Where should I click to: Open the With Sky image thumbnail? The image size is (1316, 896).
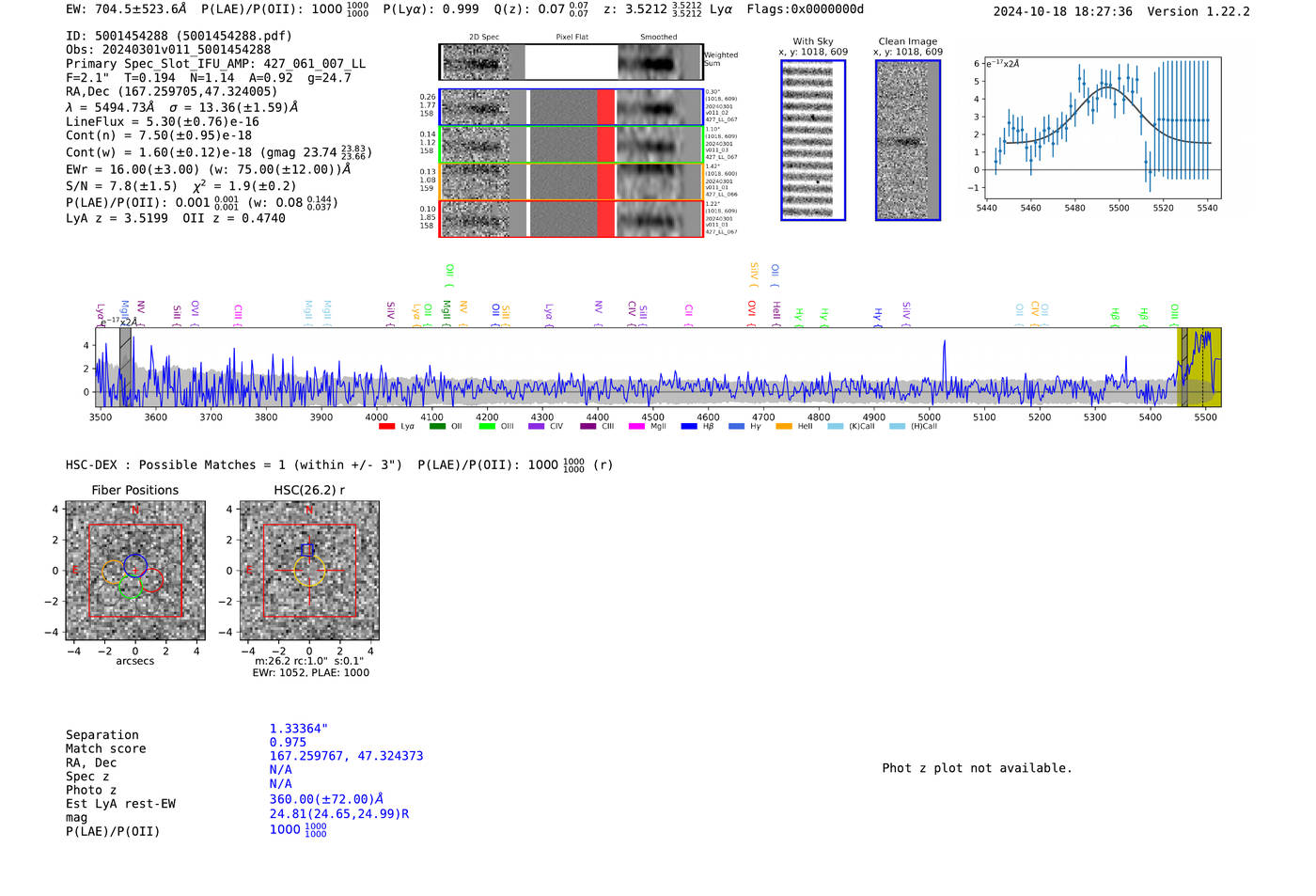coord(813,140)
